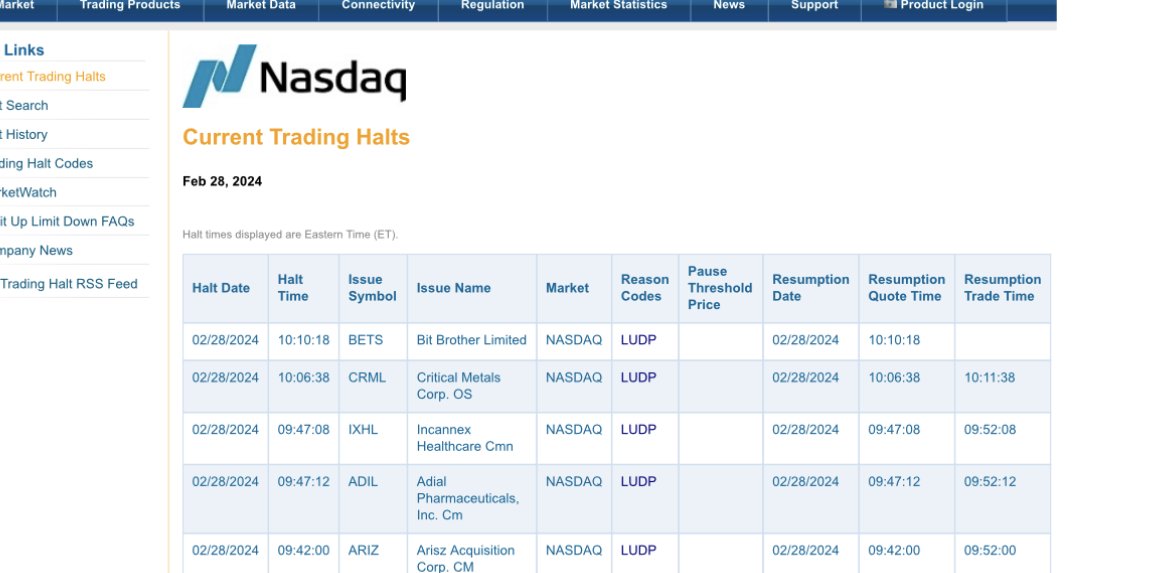1170x573 pixels.
Task: Click the 09:52:08 resumption trade time
Action: point(989,430)
